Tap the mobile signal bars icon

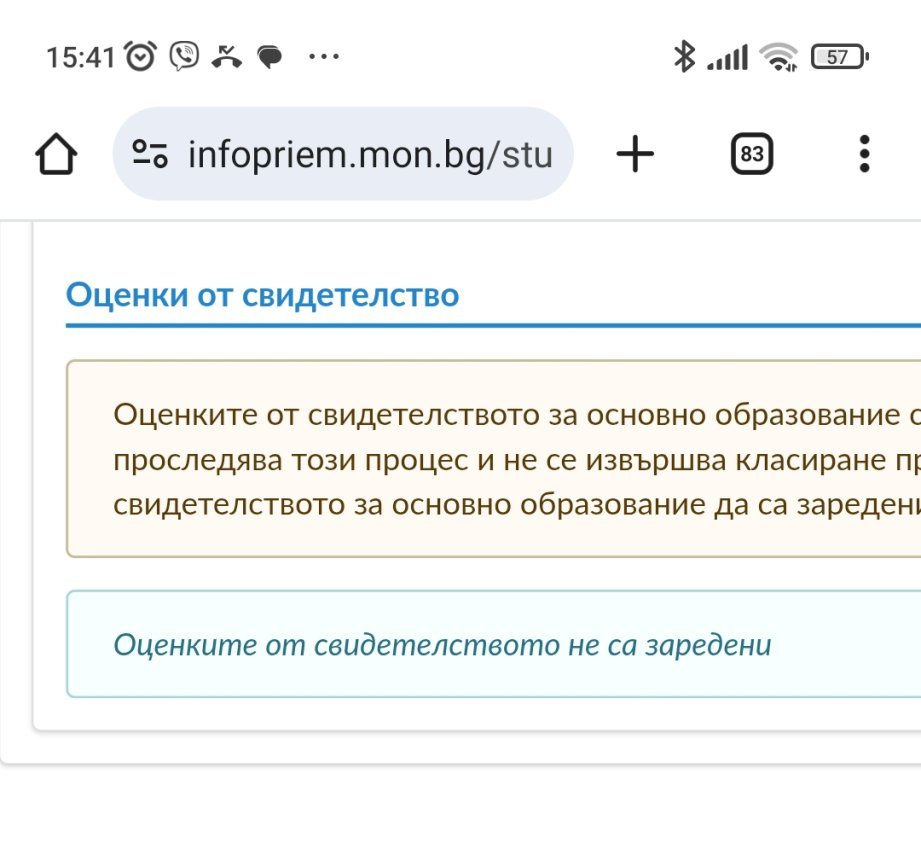pyautogui.click(x=727, y=59)
